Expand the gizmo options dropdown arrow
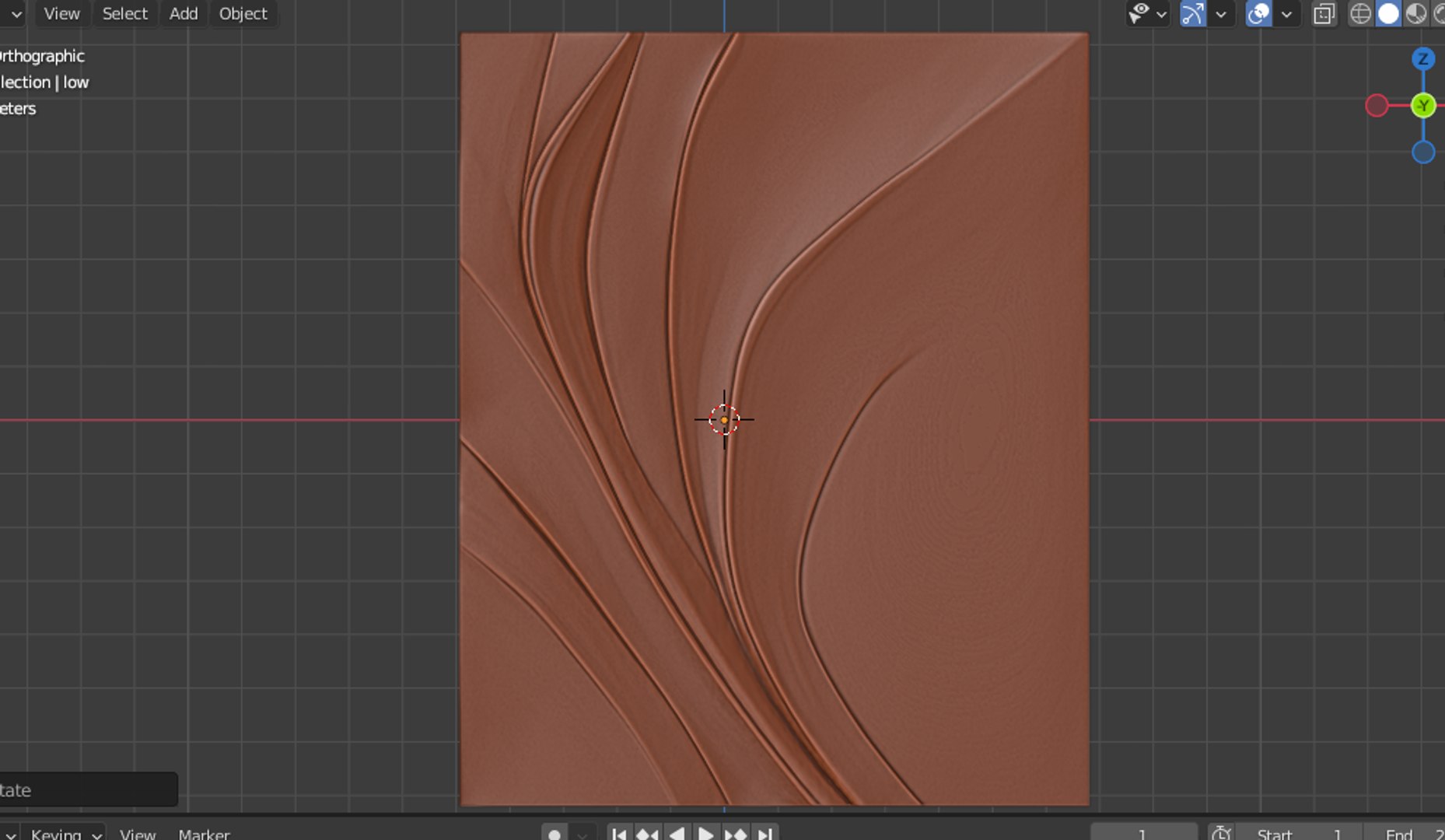Screen dimensions: 1445x840 (1221, 13)
